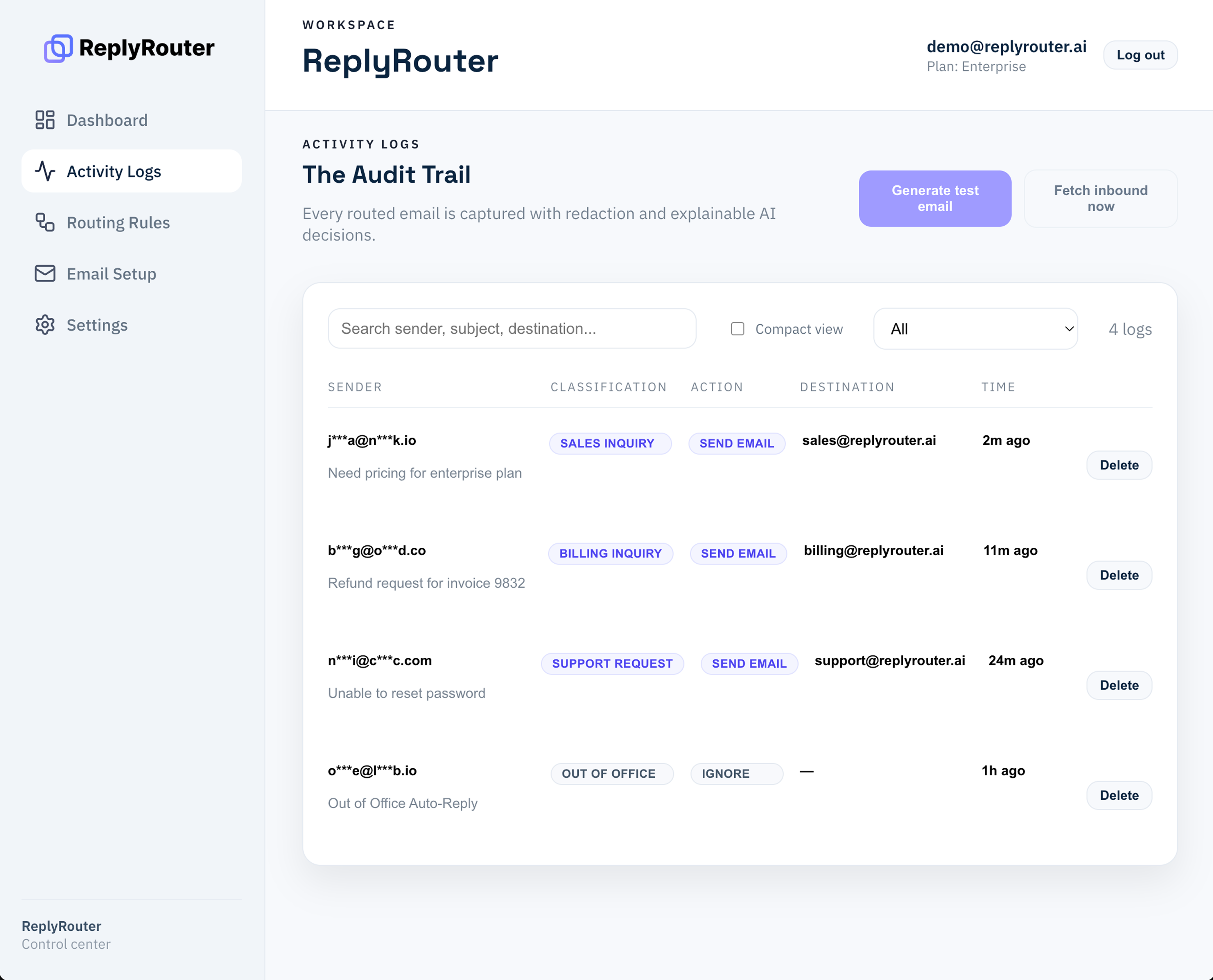Image resolution: width=1213 pixels, height=980 pixels.
Task: Click the SALES INQUIRY classification badge
Action: point(610,443)
